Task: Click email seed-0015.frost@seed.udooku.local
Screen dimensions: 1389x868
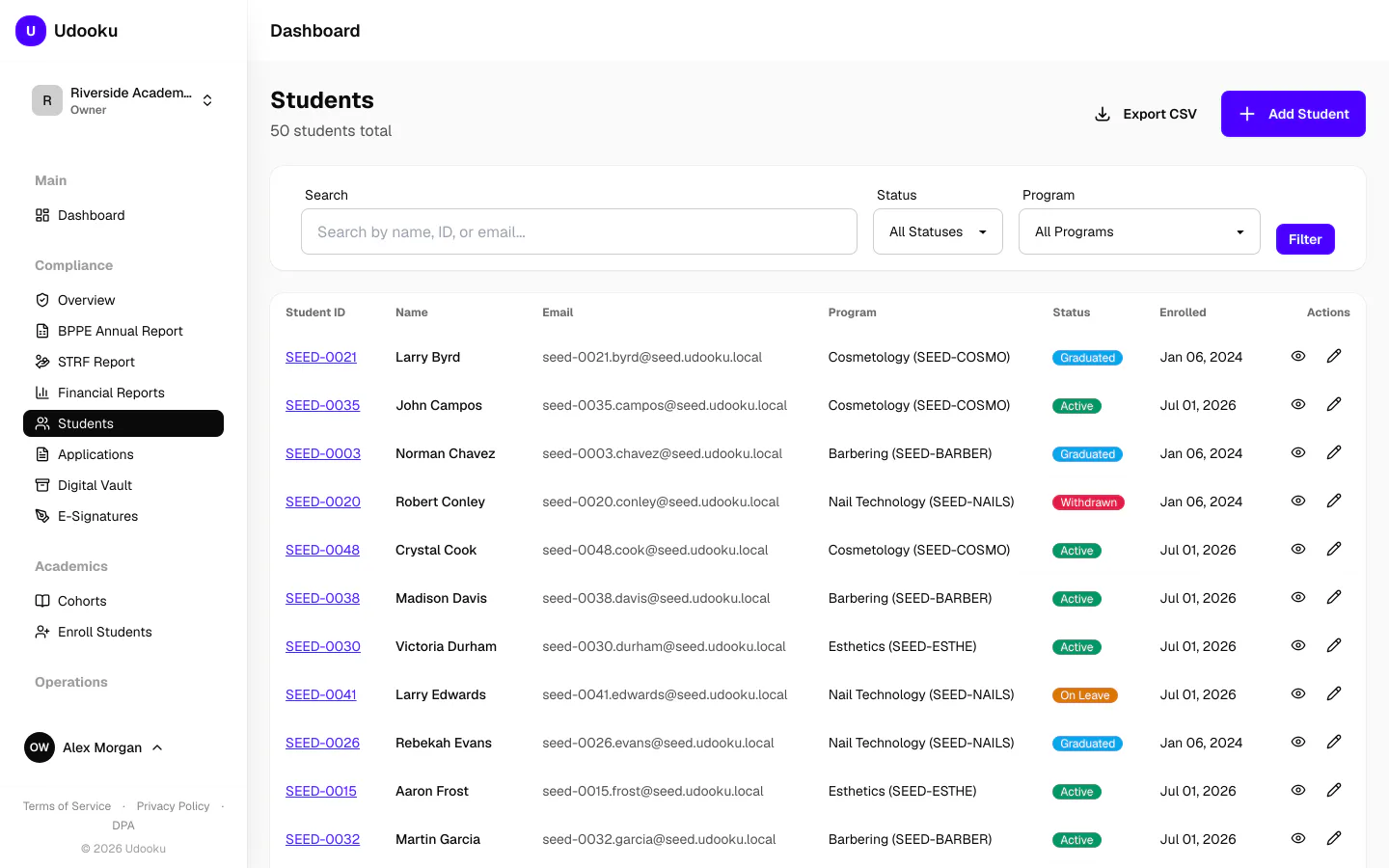Action: pyautogui.click(x=652, y=791)
